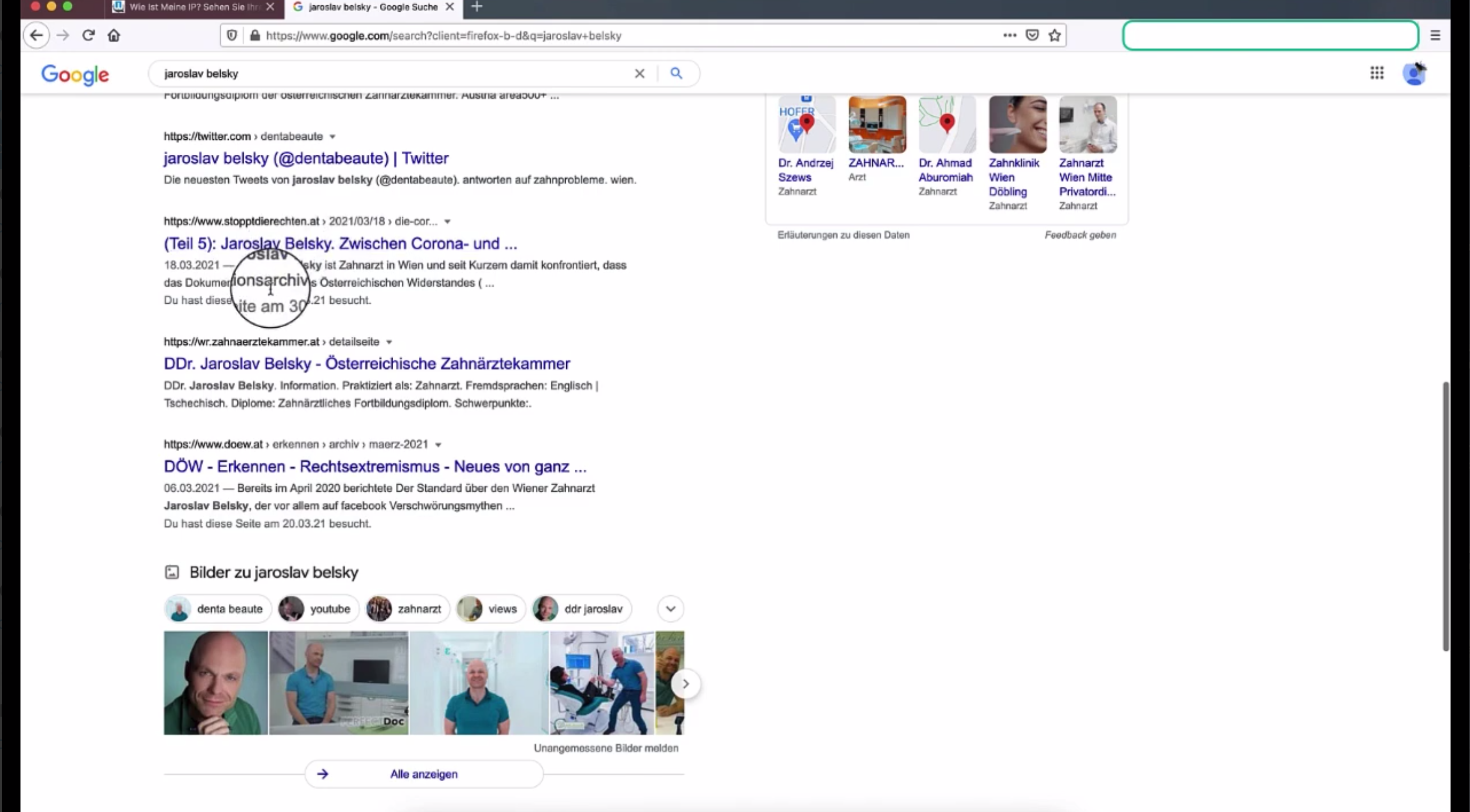Open 'Zahnarzt Wien Mitte Privatordi...' card

point(1087,154)
